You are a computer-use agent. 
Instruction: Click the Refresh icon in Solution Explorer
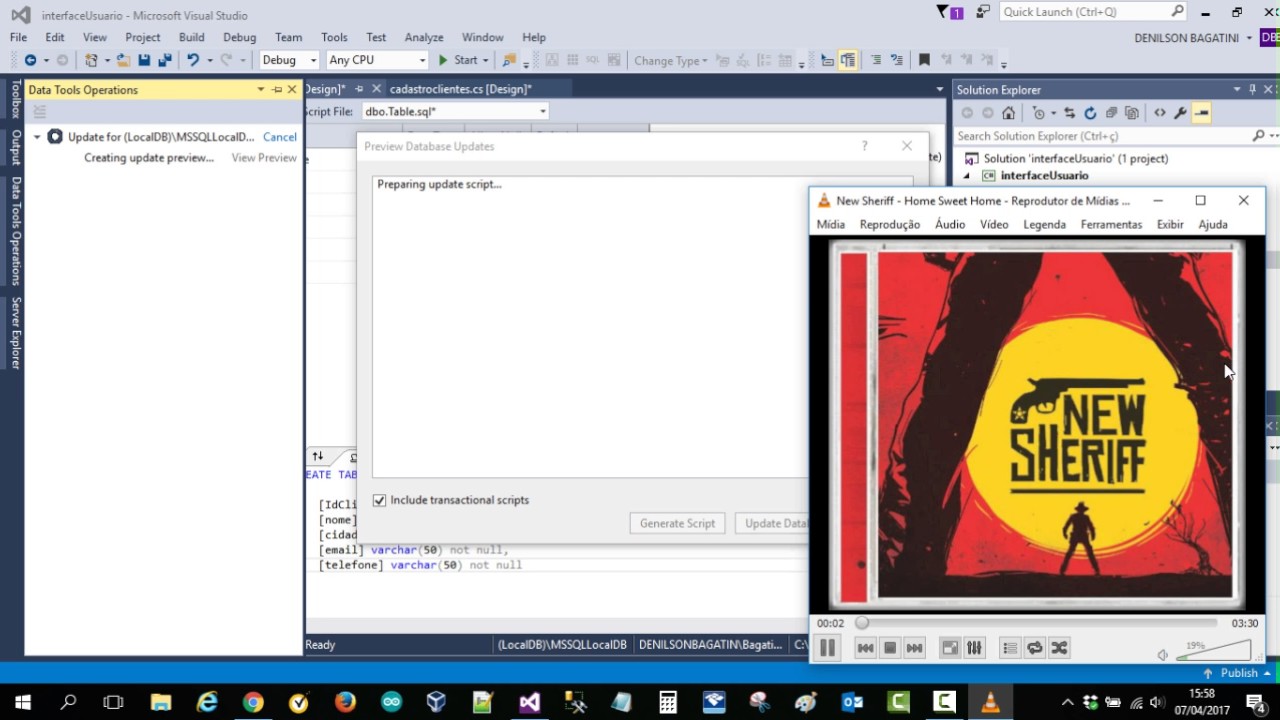(1090, 113)
